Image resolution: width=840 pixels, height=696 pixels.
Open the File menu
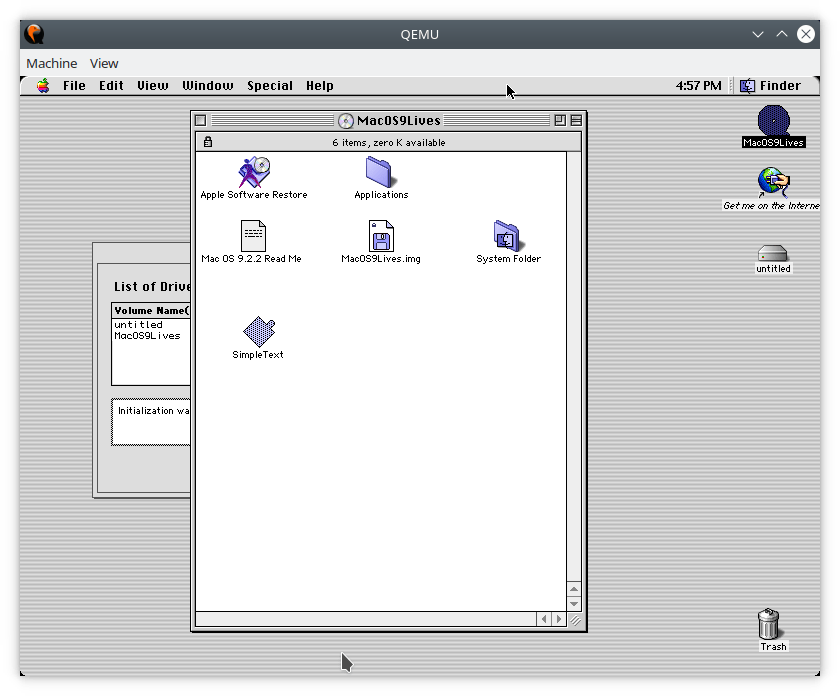click(x=73, y=85)
